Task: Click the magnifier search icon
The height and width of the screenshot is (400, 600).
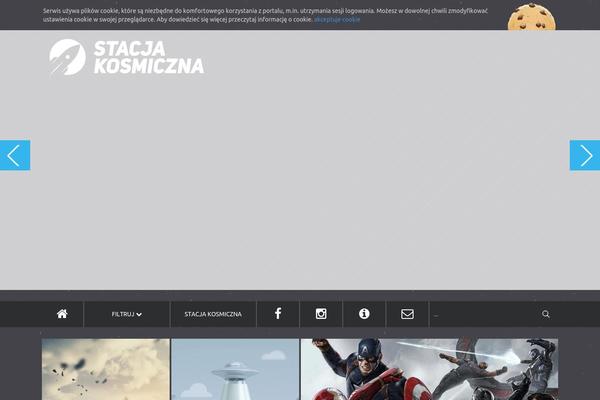Action: pyautogui.click(x=546, y=314)
